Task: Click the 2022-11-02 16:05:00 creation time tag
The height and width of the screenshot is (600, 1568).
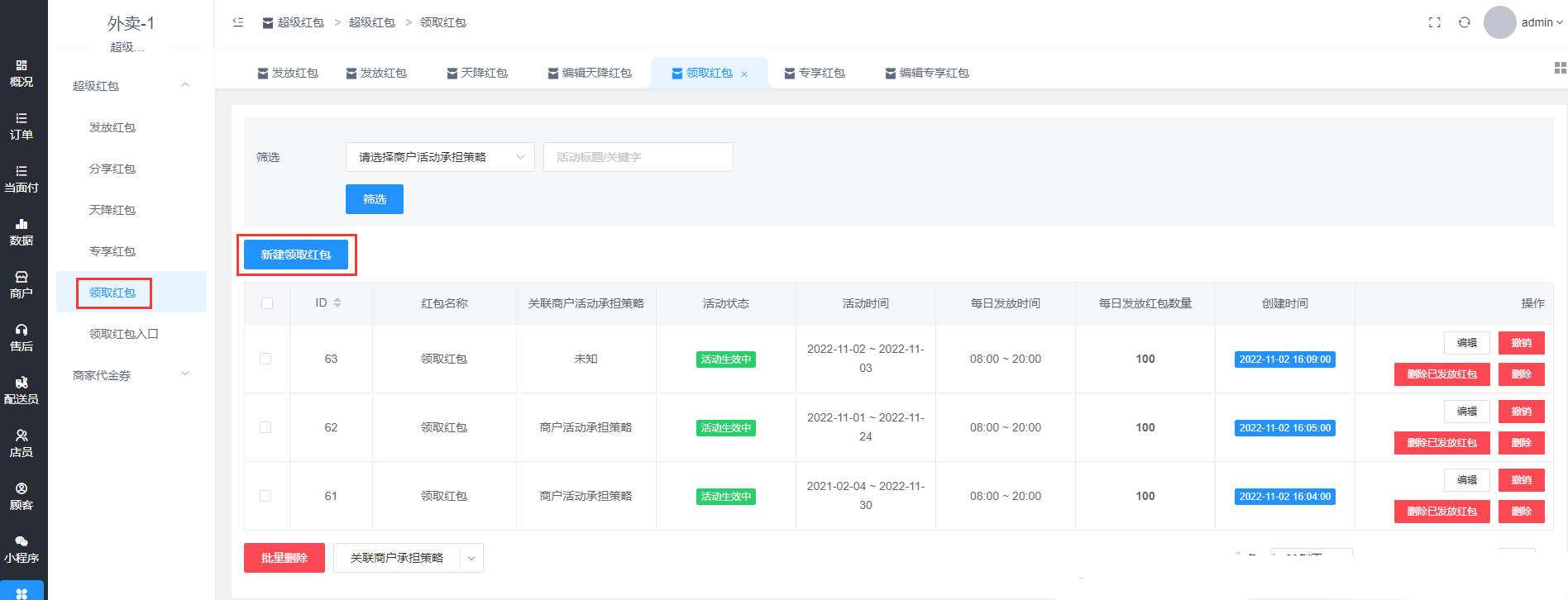Action: (1285, 428)
